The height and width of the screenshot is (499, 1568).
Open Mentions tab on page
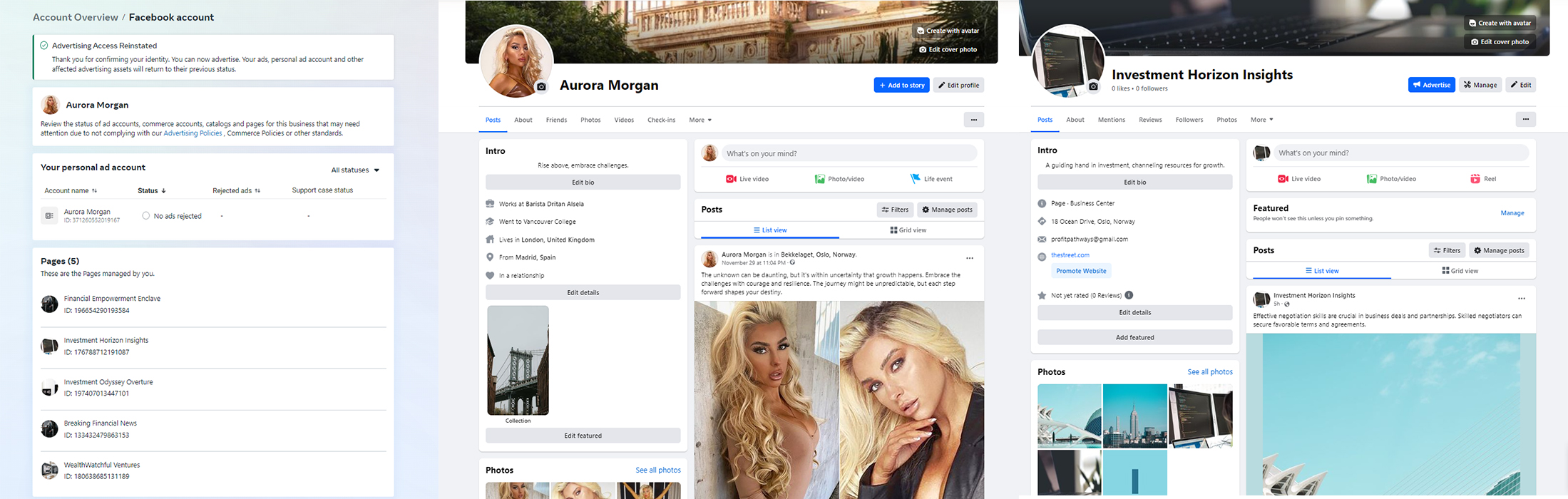point(1111,120)
